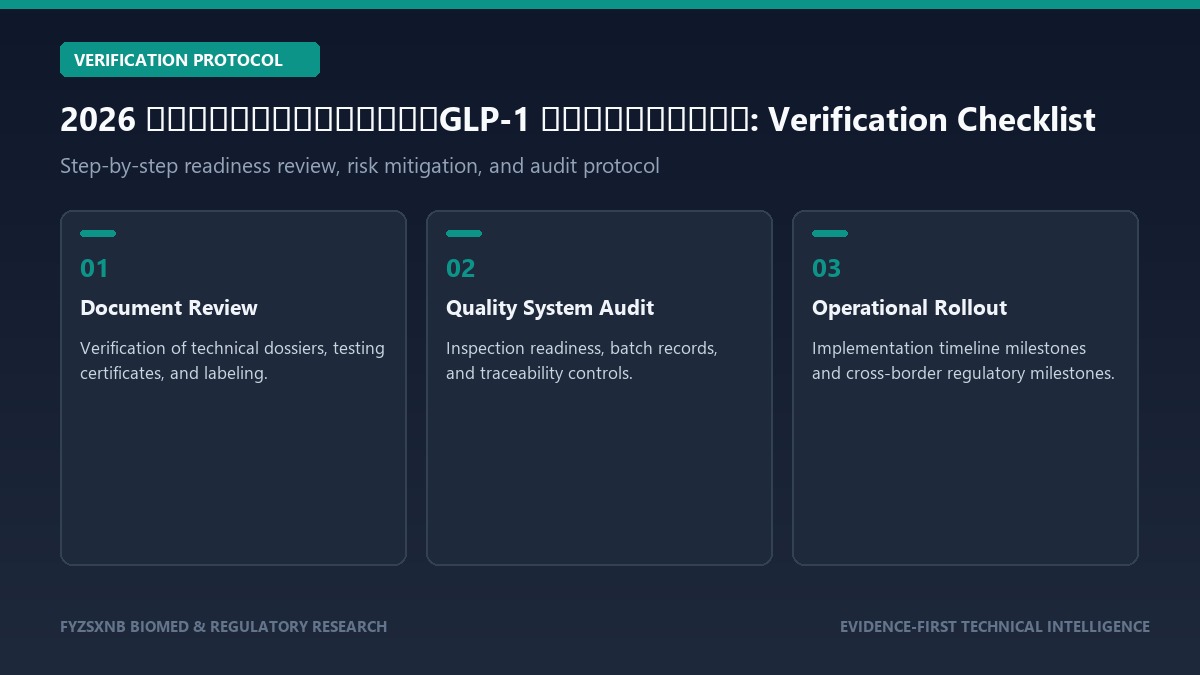Select the 'Implementation timeline milestones' description

click(x=963, y=361)
